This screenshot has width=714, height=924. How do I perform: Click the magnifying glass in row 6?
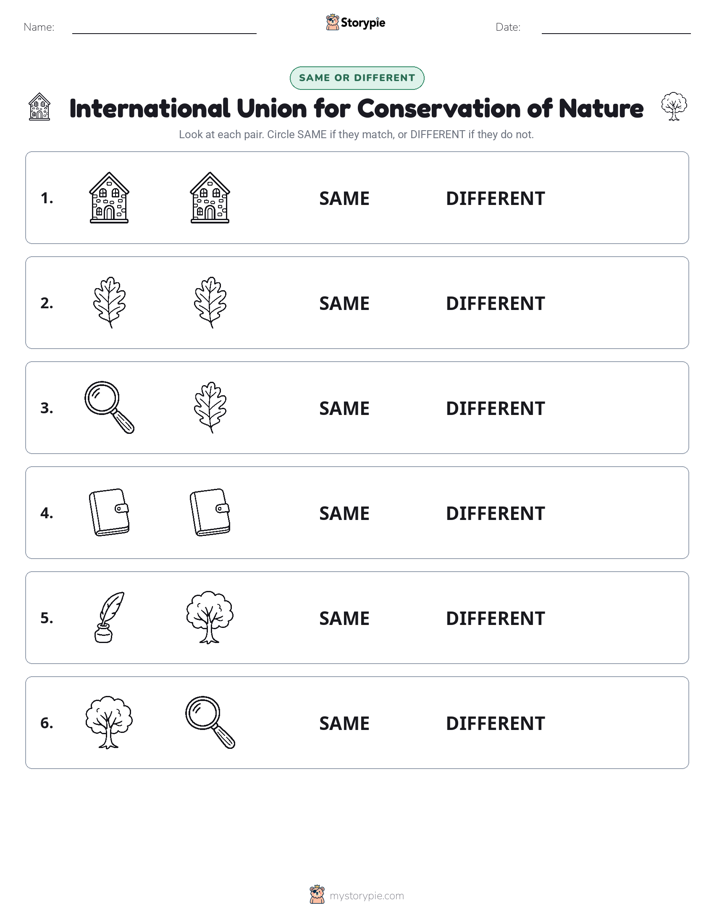coord(210,722)
